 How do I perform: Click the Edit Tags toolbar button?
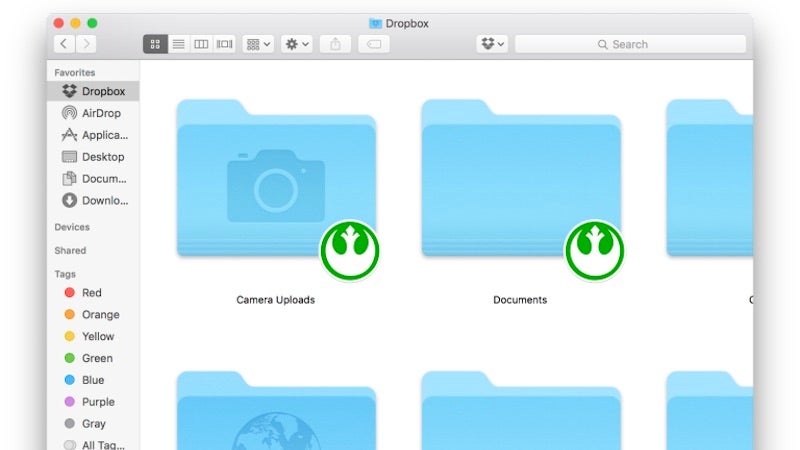[374, 44]
